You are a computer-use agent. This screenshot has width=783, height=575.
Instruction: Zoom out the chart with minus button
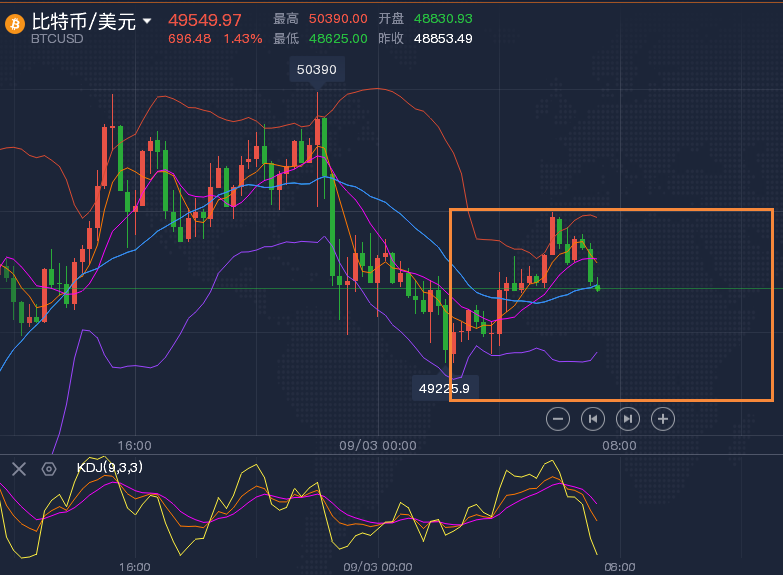point(559,419)
